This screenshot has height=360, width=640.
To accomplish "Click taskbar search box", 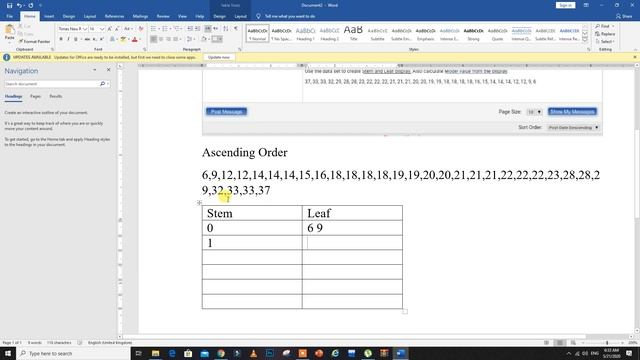I will click(x=73, y=353).
